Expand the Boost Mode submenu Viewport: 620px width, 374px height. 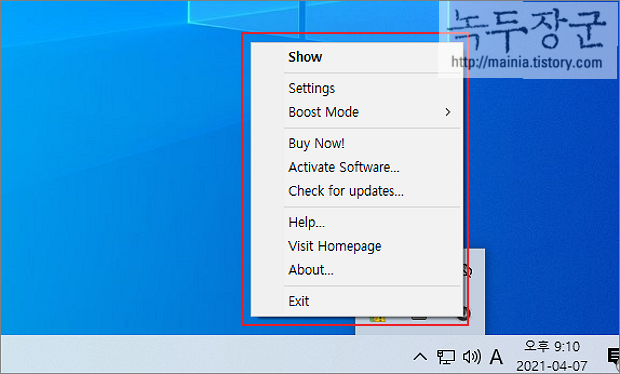(357, 112)
